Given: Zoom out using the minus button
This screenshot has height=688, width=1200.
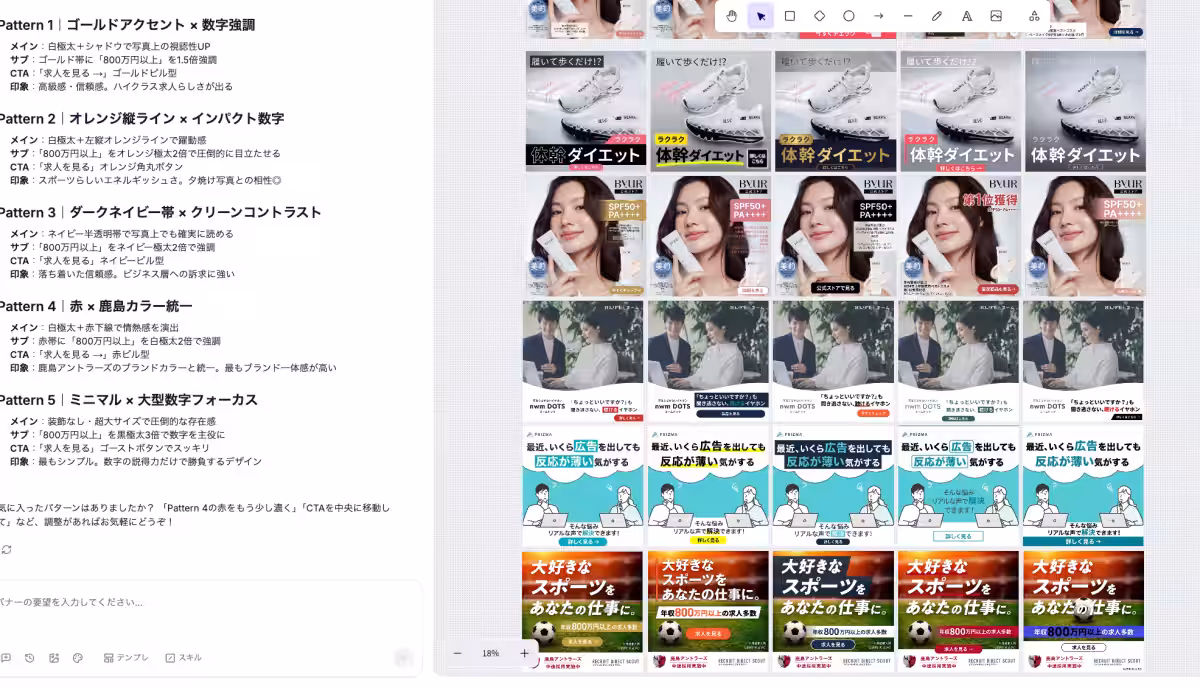Looking at the screenshot, I should pyautogui.click(x=457, y=653).
